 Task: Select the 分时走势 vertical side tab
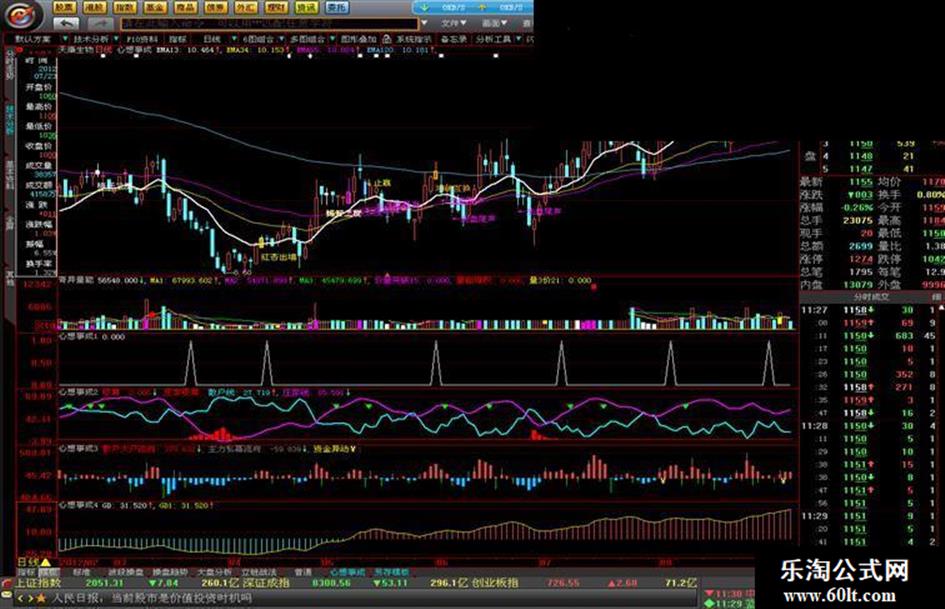click(x=10, y=65)
